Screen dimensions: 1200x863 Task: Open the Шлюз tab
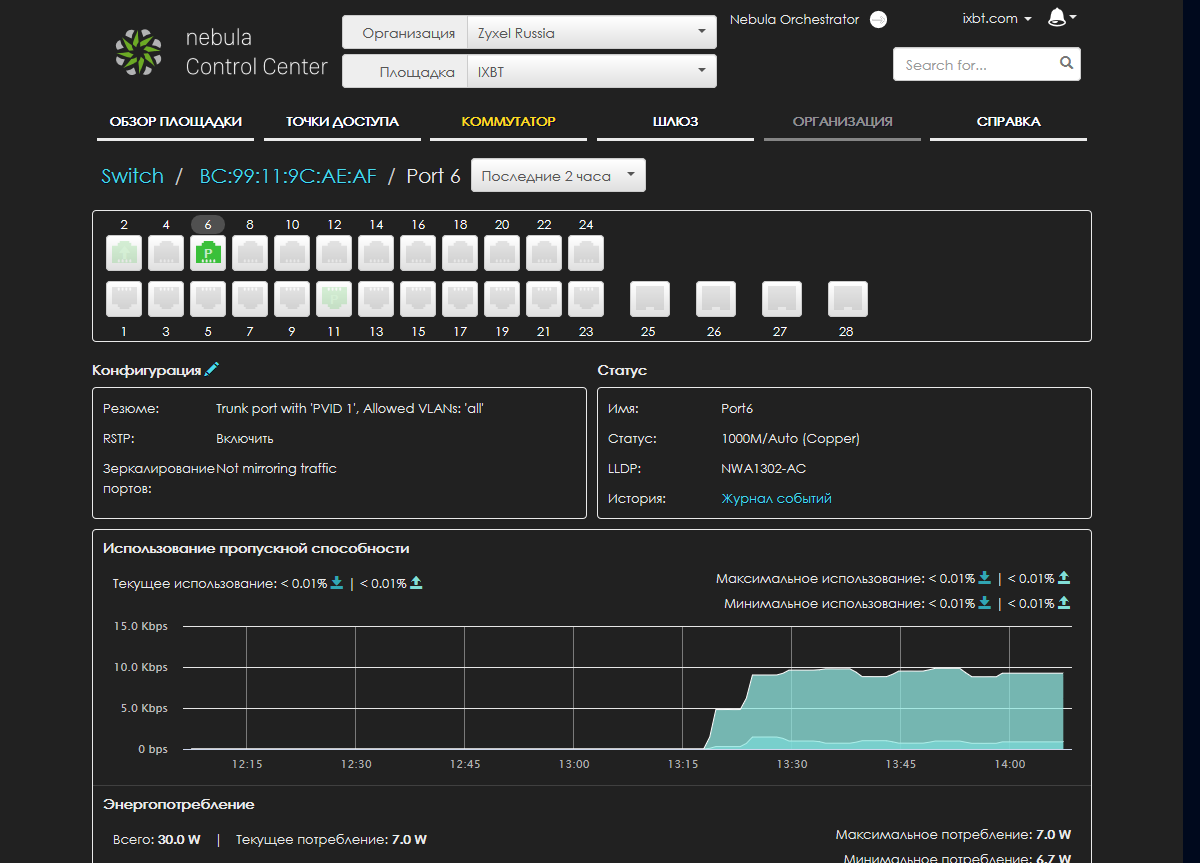pos(675,122)
